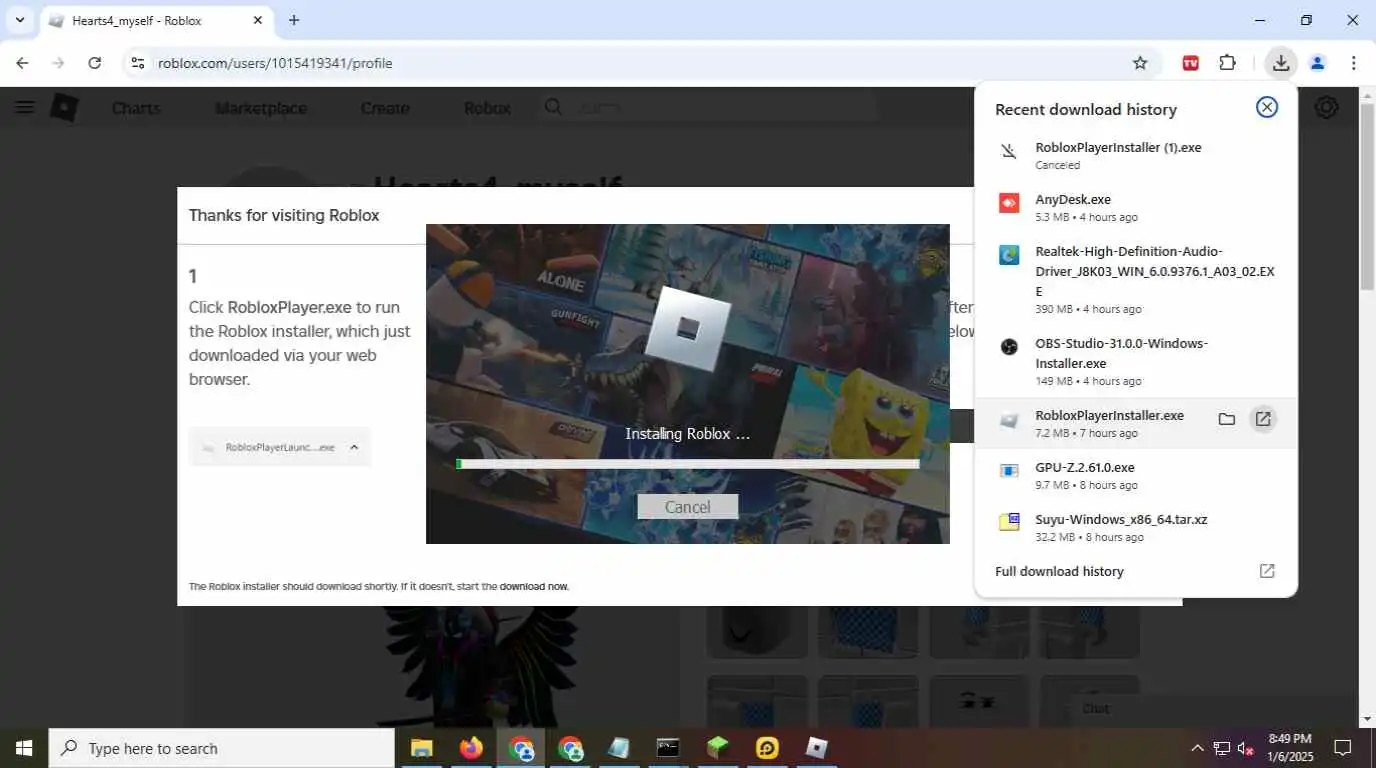Focus the Chrome address bar URL
The height and width of the screenshot is (768, 1376).
pos(275,63)
